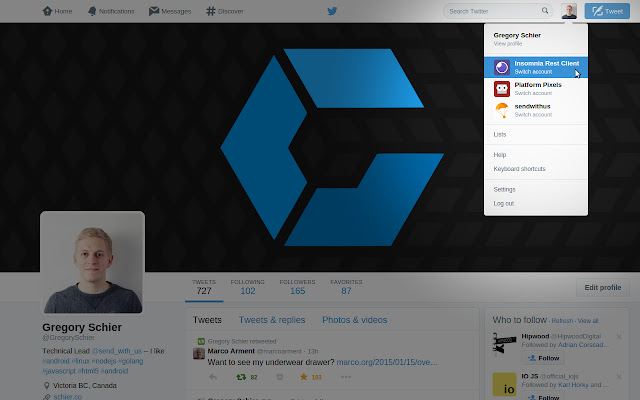The width and height of the screenshot is (640, 400).
Task: Click the search magnifier icon
Action: (545, 11)
